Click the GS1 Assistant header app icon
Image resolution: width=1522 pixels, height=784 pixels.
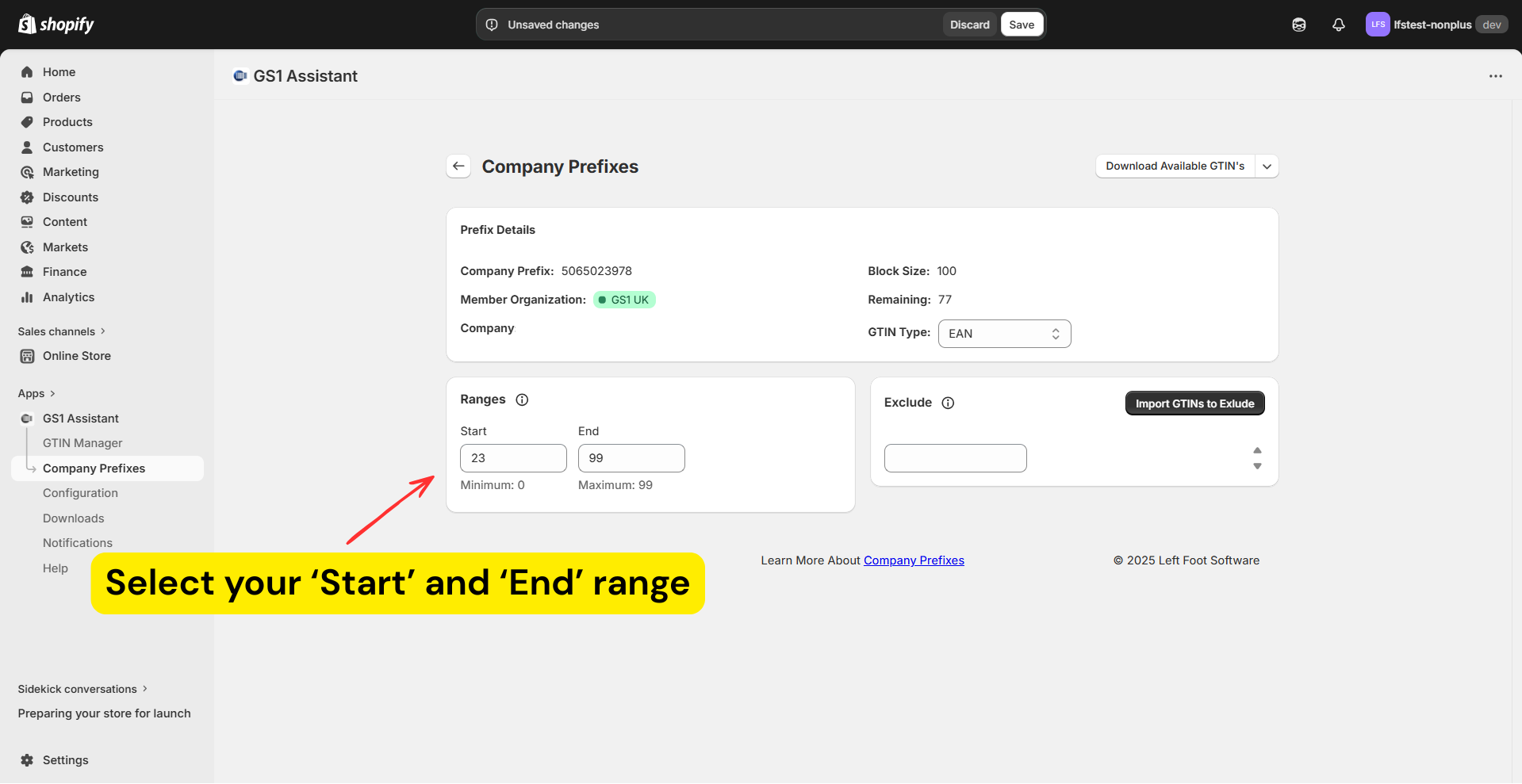click(240, 76)
